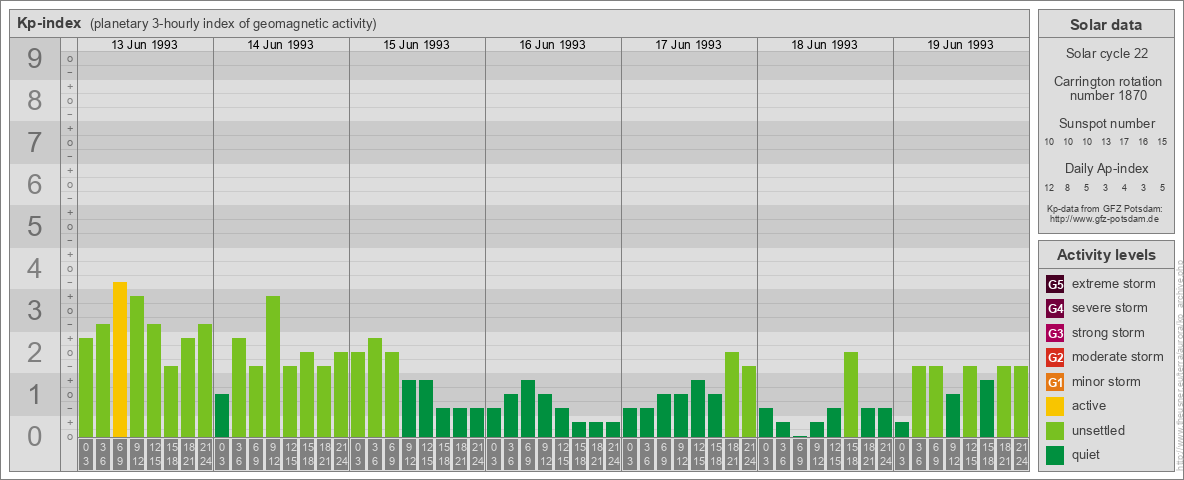
Task: Click the Ap-index value 12
Action: click(x=1049, y=187)
